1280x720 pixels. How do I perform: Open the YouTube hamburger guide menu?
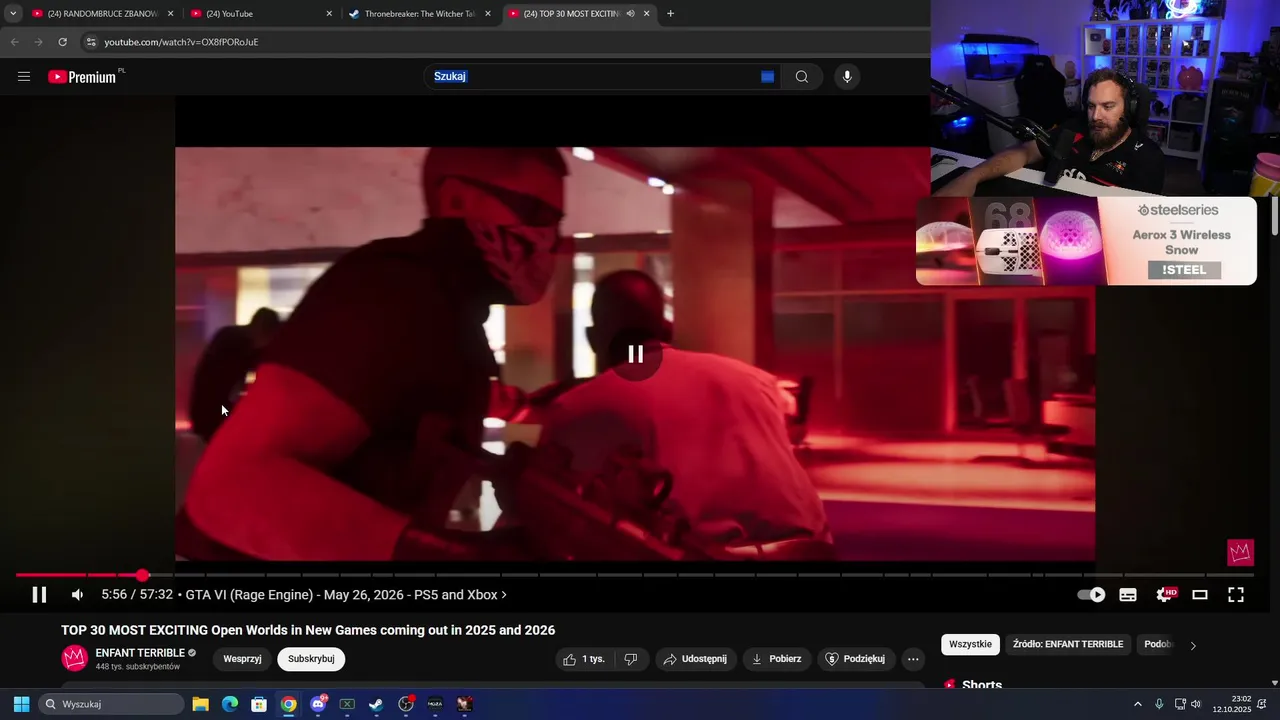(x=24, y=76)
